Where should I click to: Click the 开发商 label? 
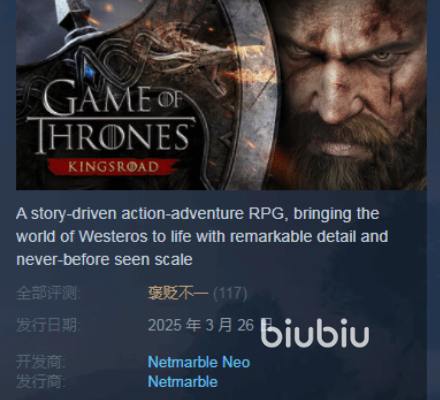(x=41, y=362)
